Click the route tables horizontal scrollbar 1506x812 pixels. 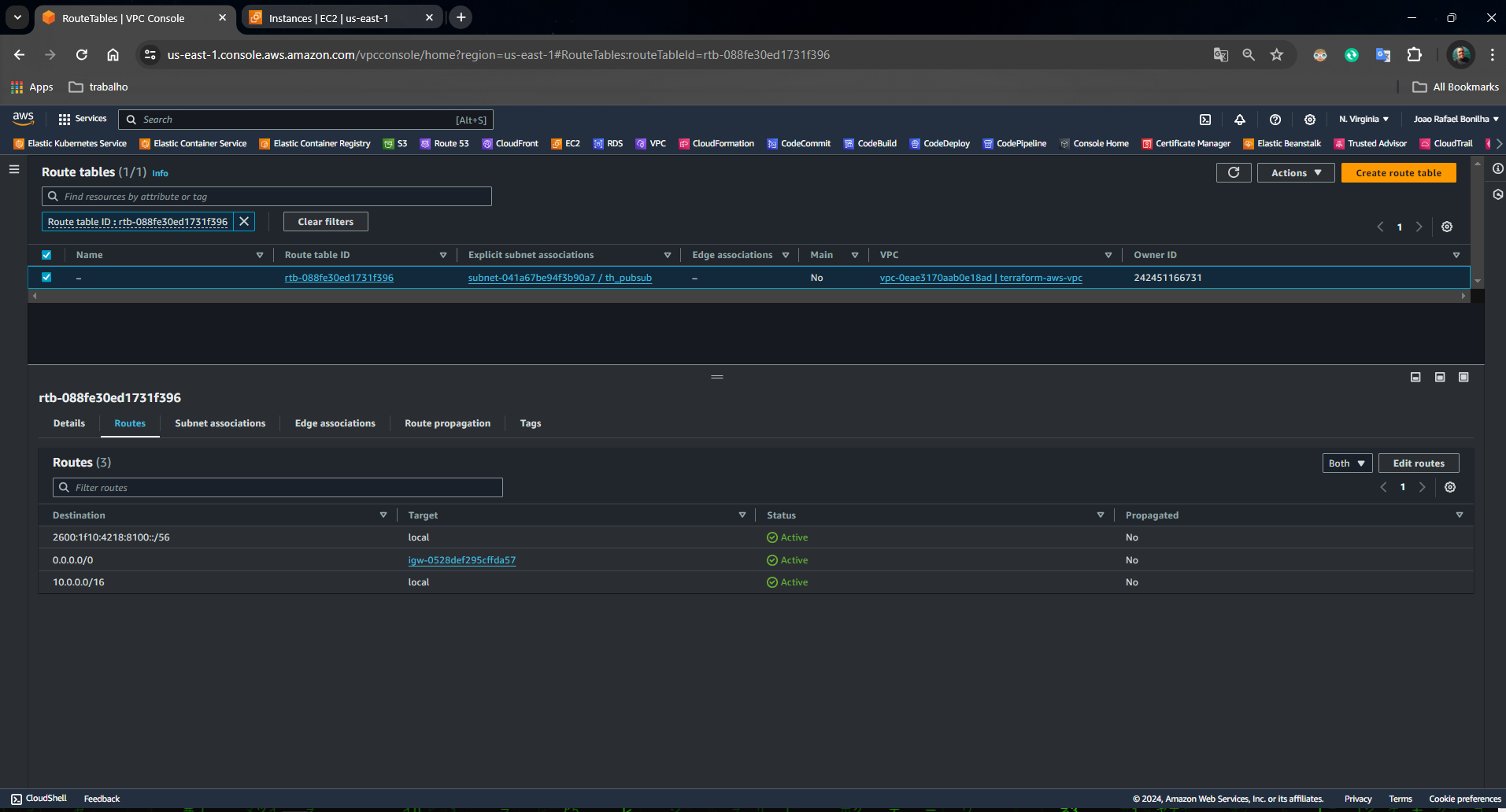pyautogui.click(x=749, y=296)
